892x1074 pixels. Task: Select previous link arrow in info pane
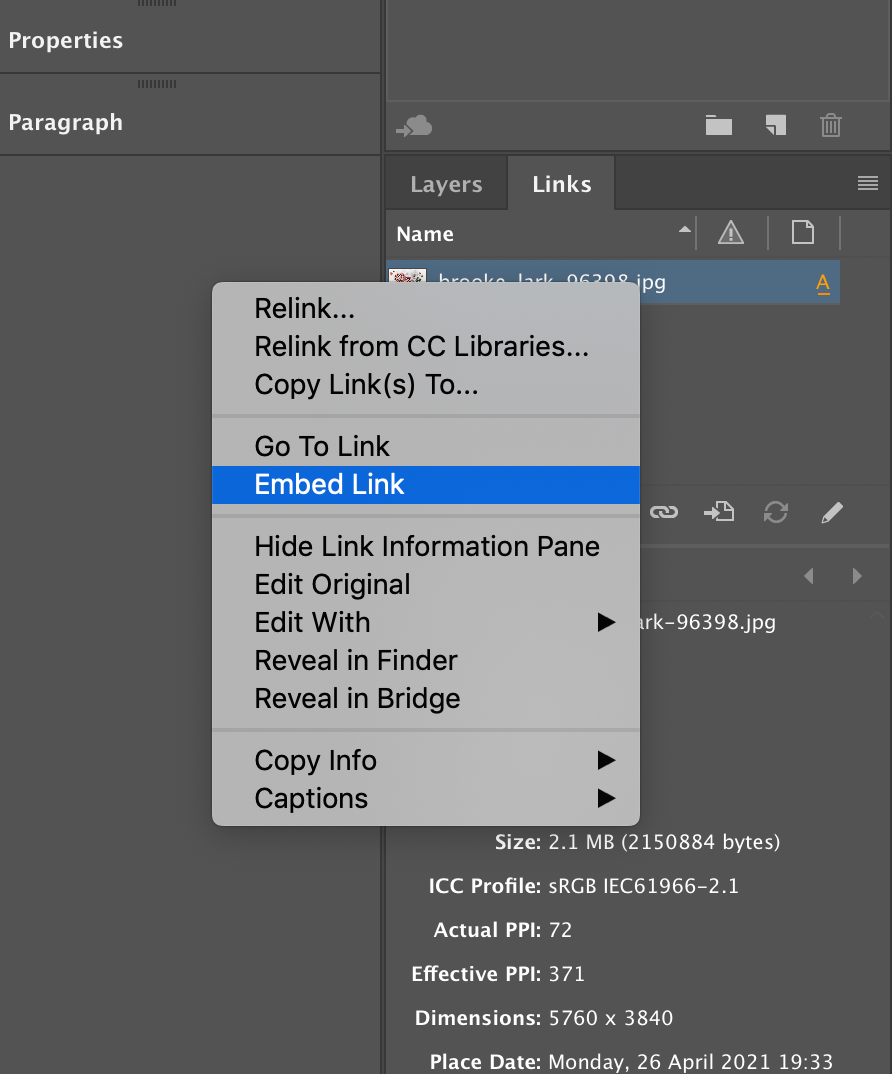pyautogui.click(x=809, y=575)
